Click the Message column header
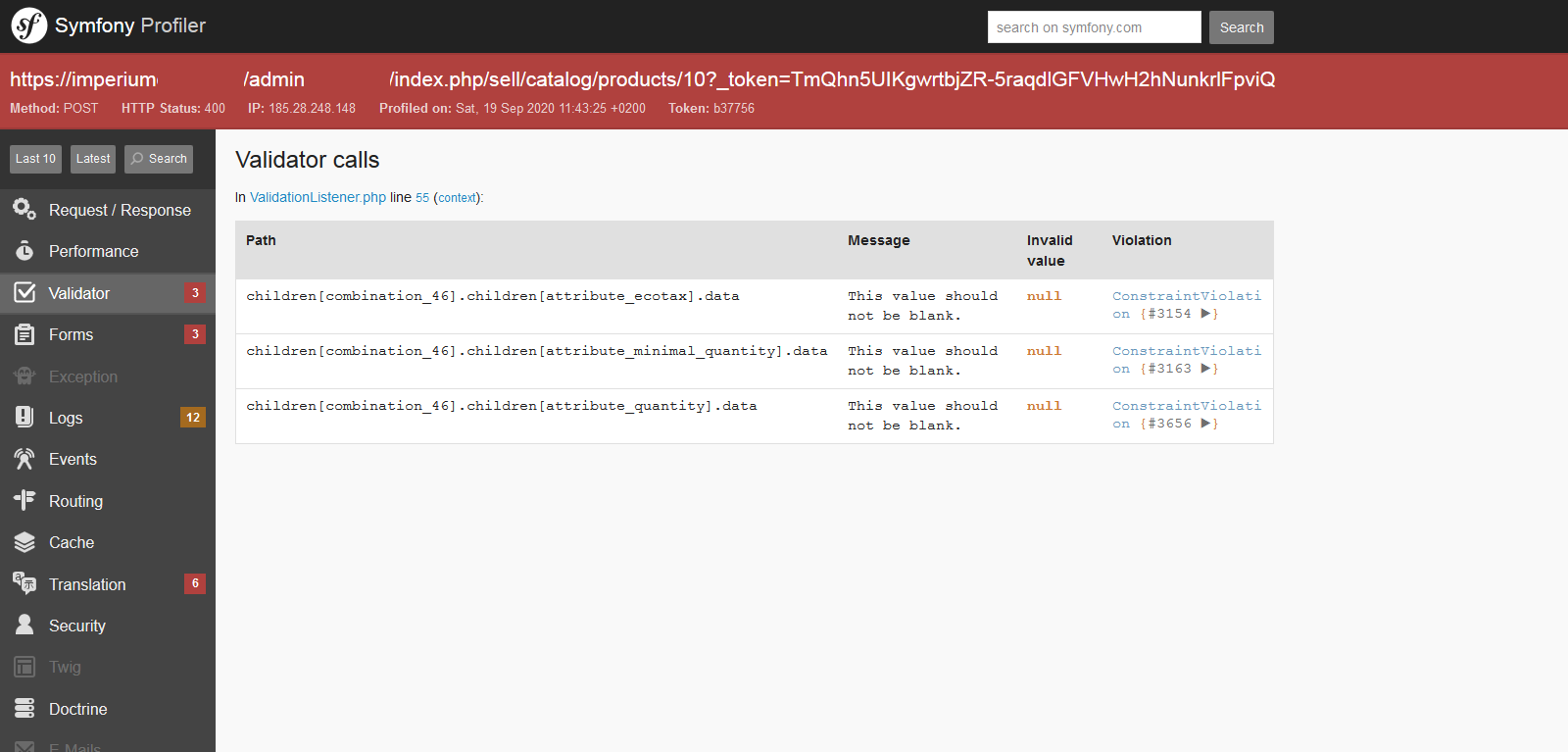 click(x=879, y=240)
